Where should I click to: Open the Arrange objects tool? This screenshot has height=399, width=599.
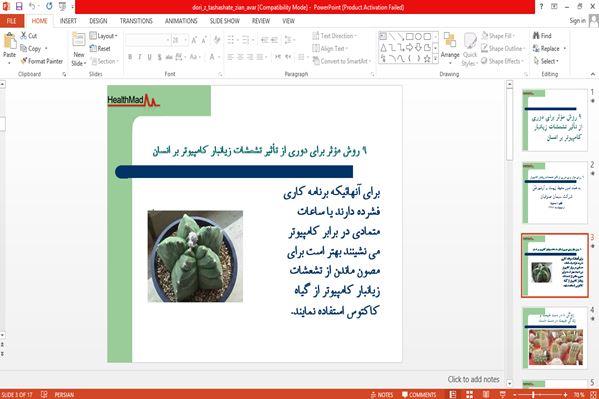pyautogui.click(x=450, y=47)
